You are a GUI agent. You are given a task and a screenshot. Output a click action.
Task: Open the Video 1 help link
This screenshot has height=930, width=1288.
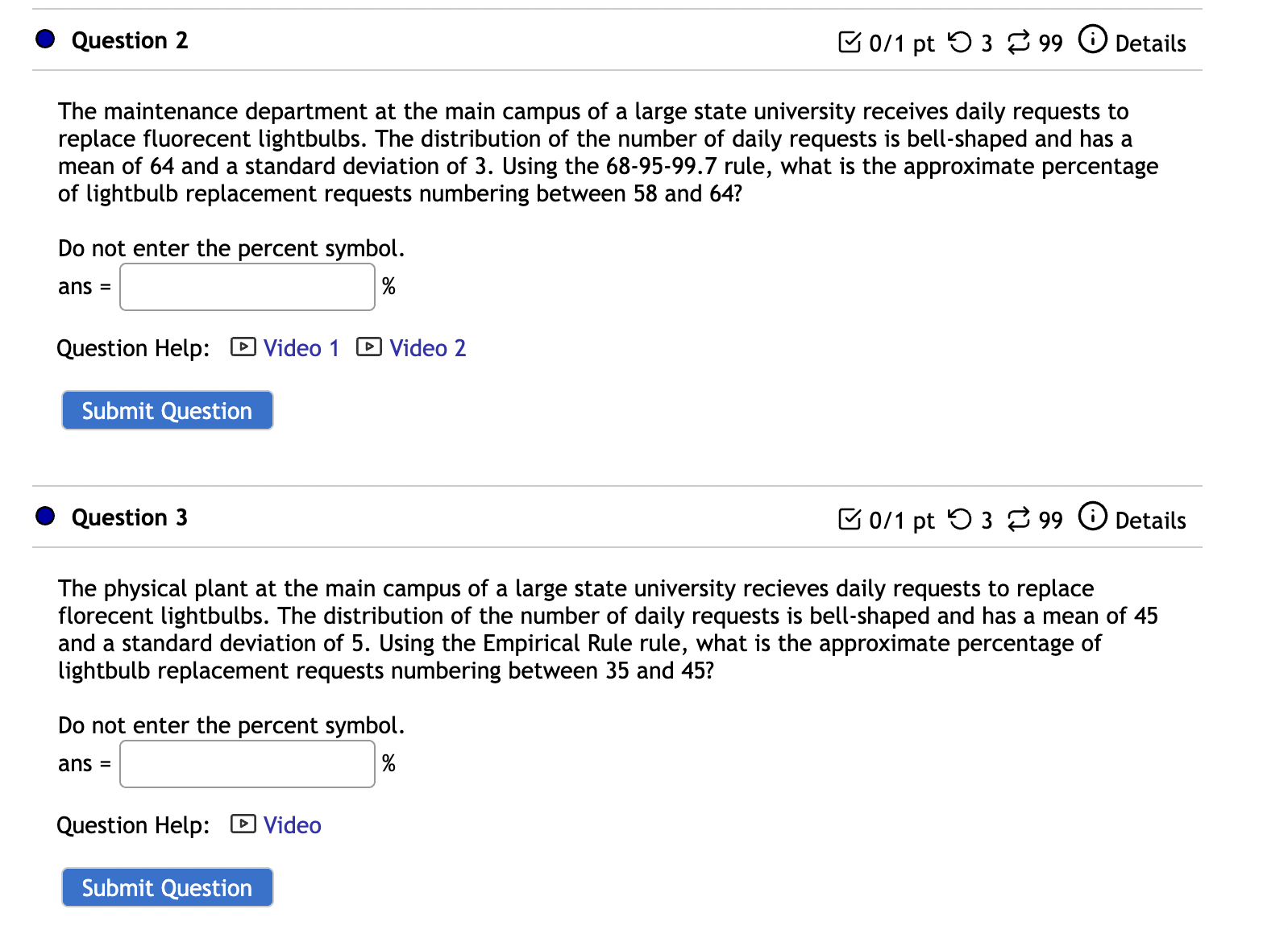(300, 347)
